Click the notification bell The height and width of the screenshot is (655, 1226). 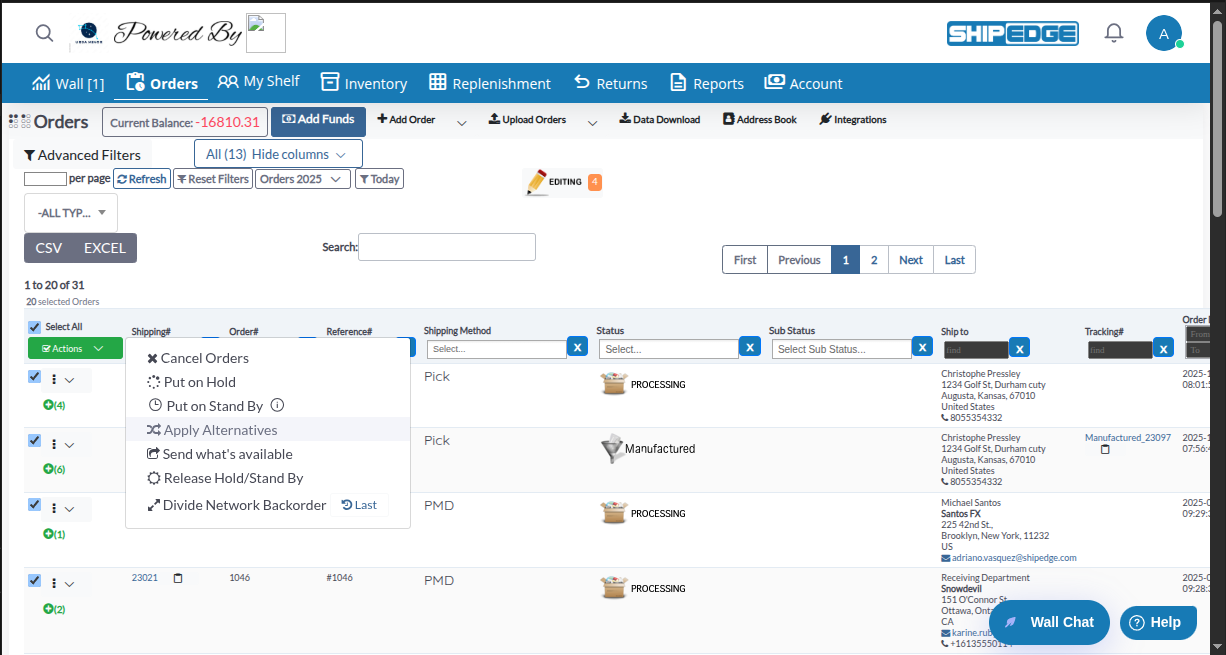(1113, 32)
